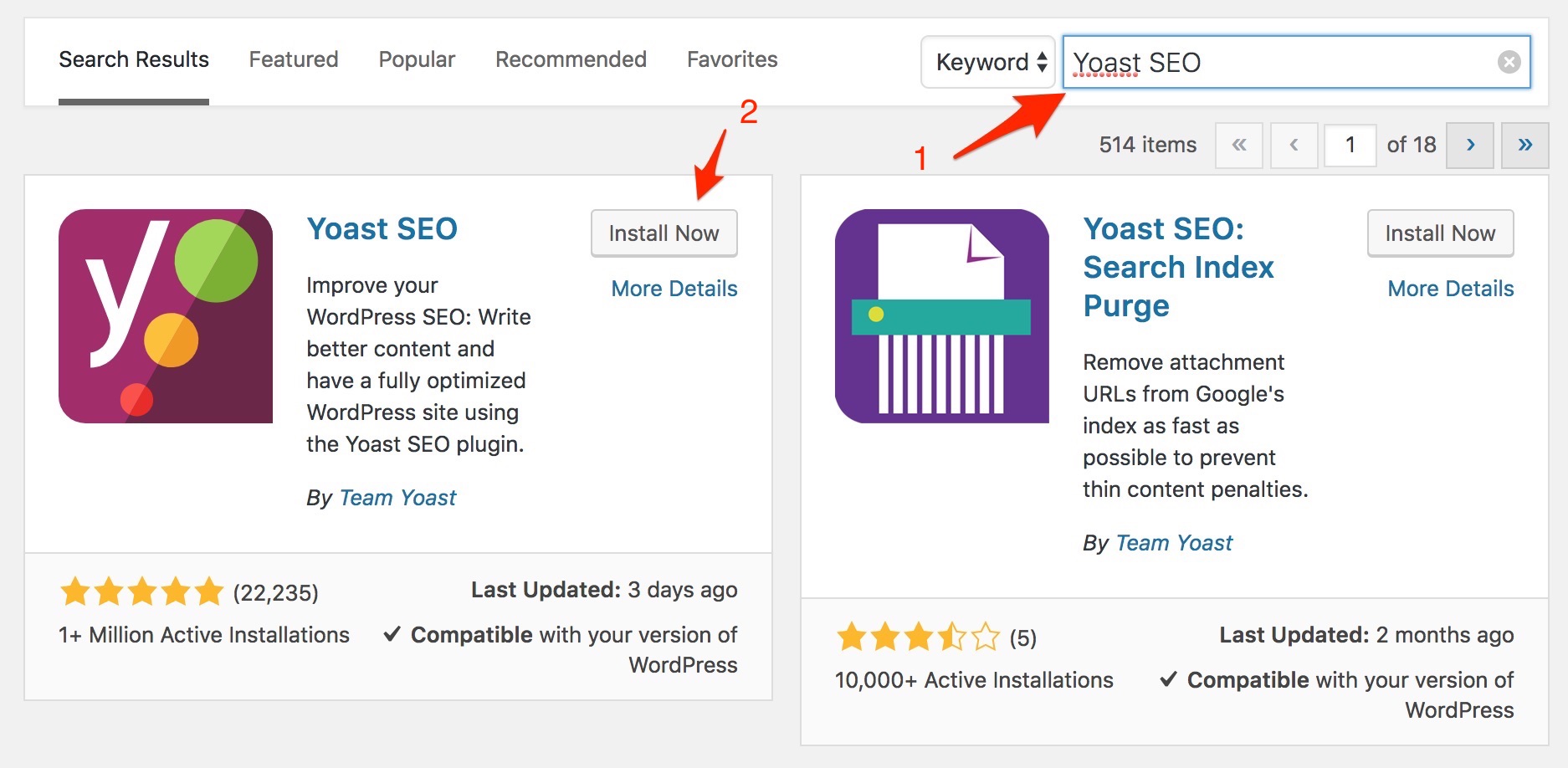This screenshot has height=768, width=1568.
Task: Click the current page number field
Action: (x=1350, y=144)
